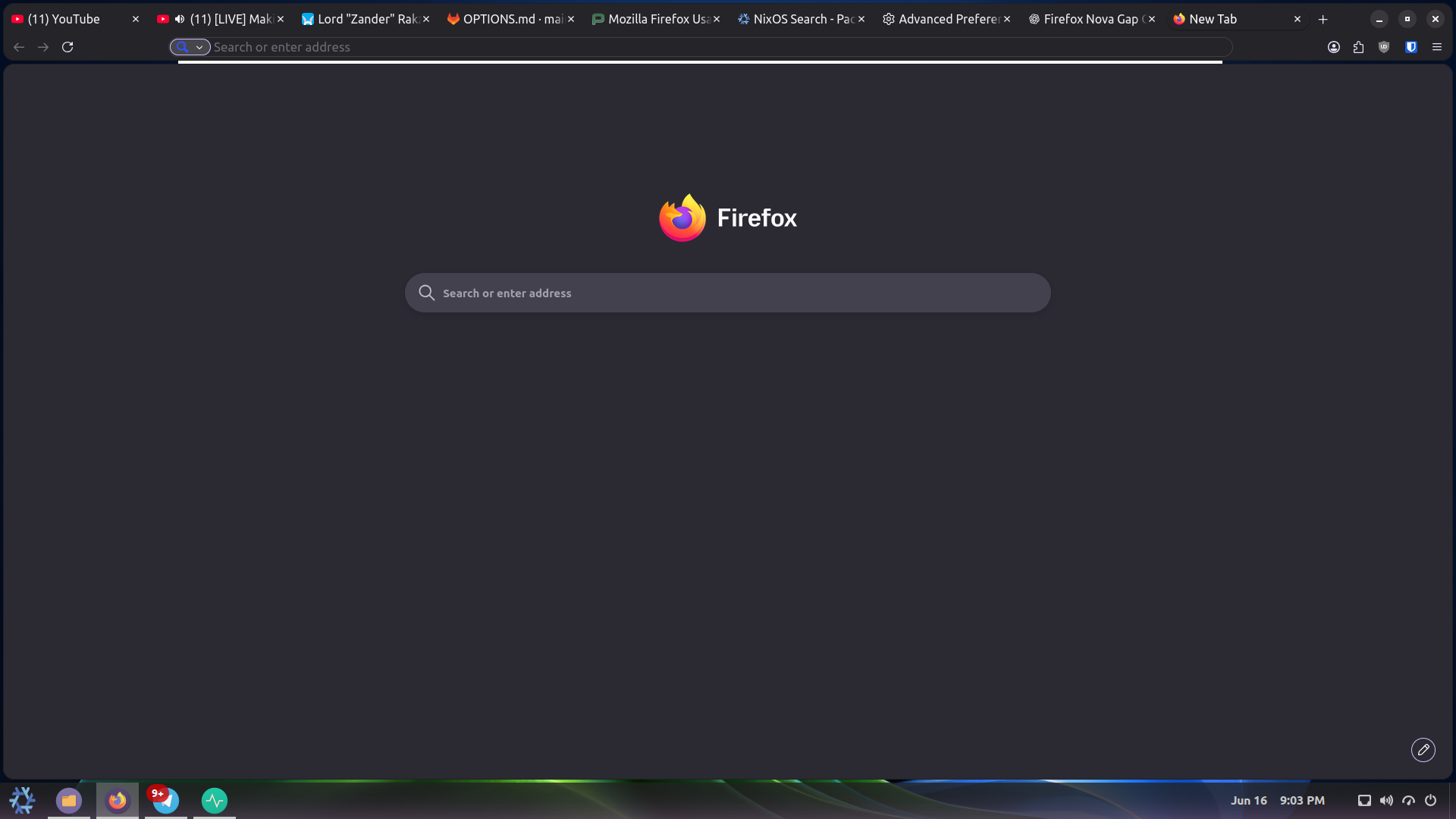Image resolution: width=1456 pixels, height=819 pixels.
Task: Open the Firefox account menu
Action: point(1334,47)
